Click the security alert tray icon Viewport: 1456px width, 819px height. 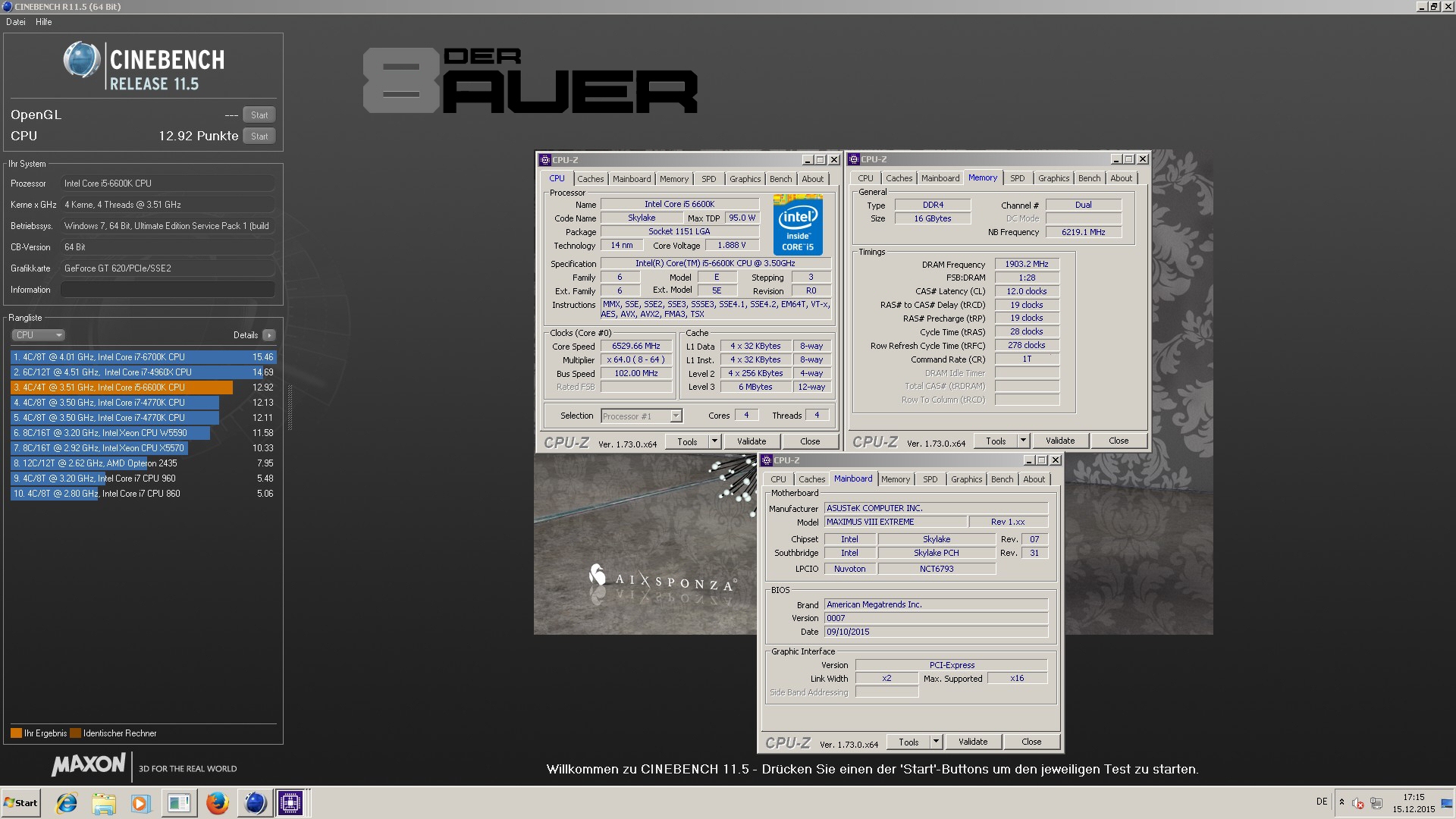1358,803
